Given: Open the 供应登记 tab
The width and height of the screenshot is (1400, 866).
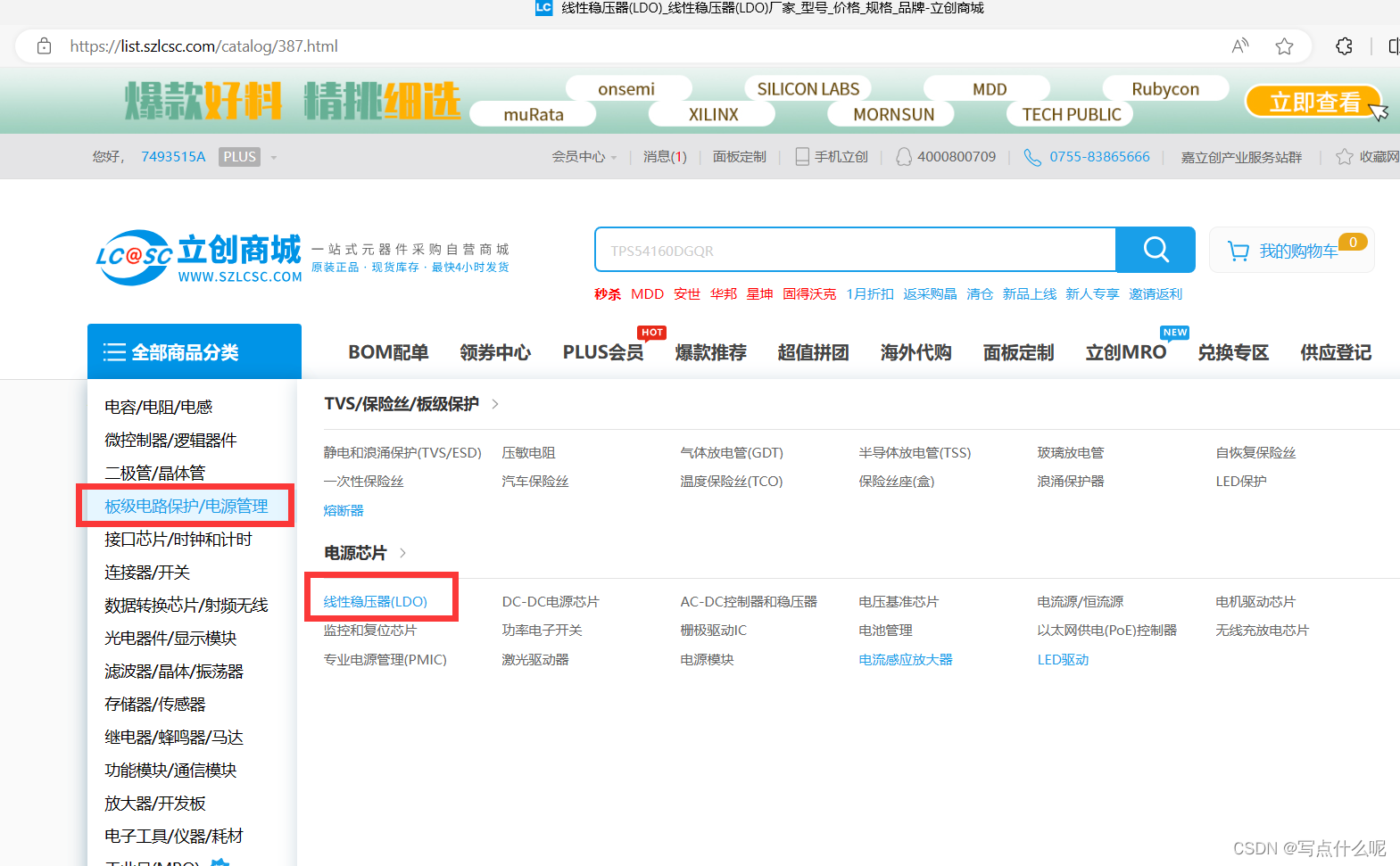Looking at the screenshot, I should (1336, 352).
